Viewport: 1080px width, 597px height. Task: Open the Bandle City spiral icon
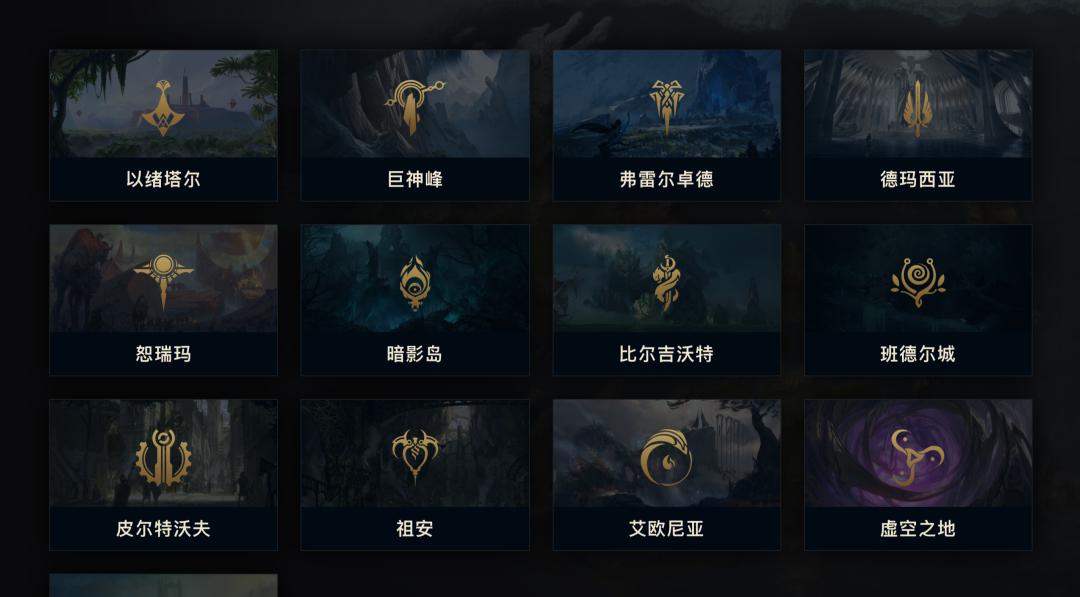917,282
